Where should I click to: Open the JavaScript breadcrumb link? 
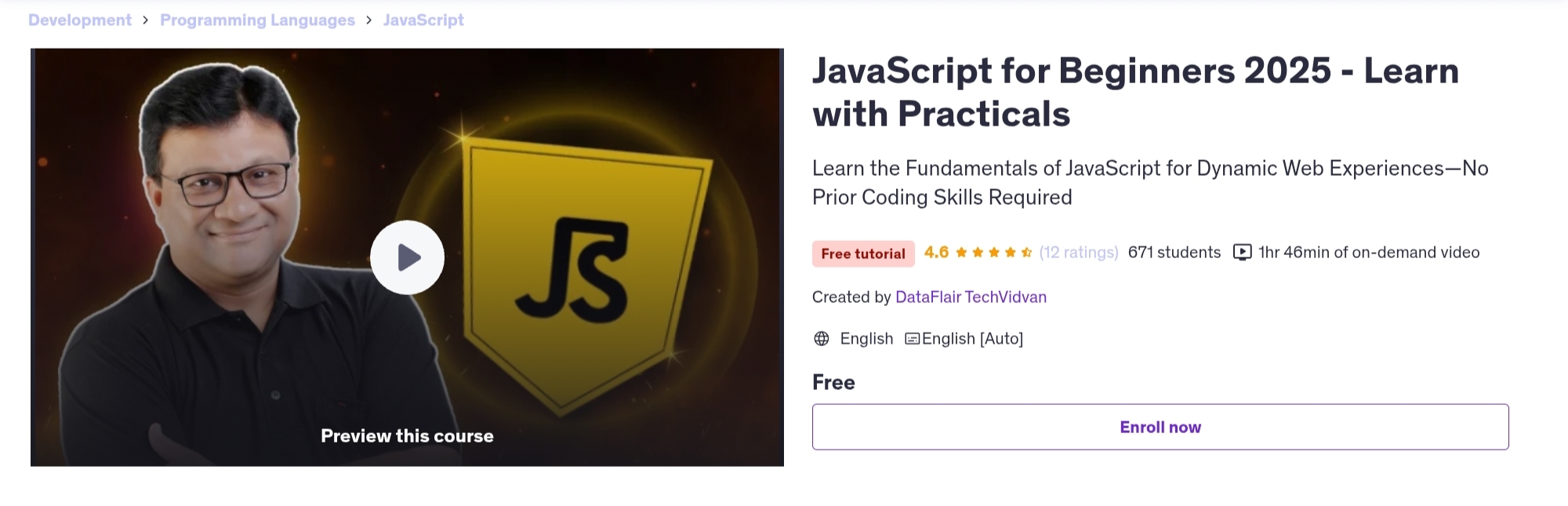point(423,20)
